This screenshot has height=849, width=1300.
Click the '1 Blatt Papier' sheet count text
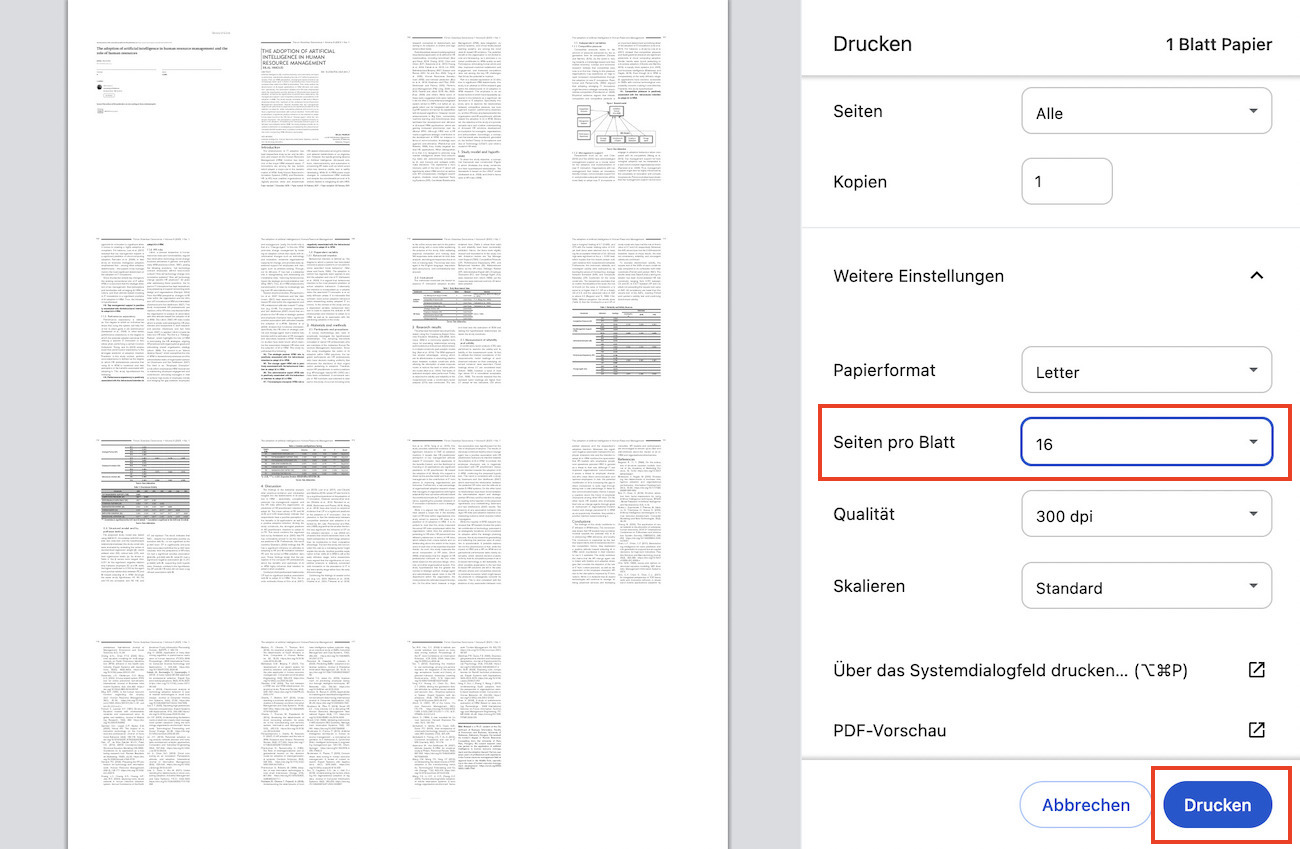(1218, 44)
